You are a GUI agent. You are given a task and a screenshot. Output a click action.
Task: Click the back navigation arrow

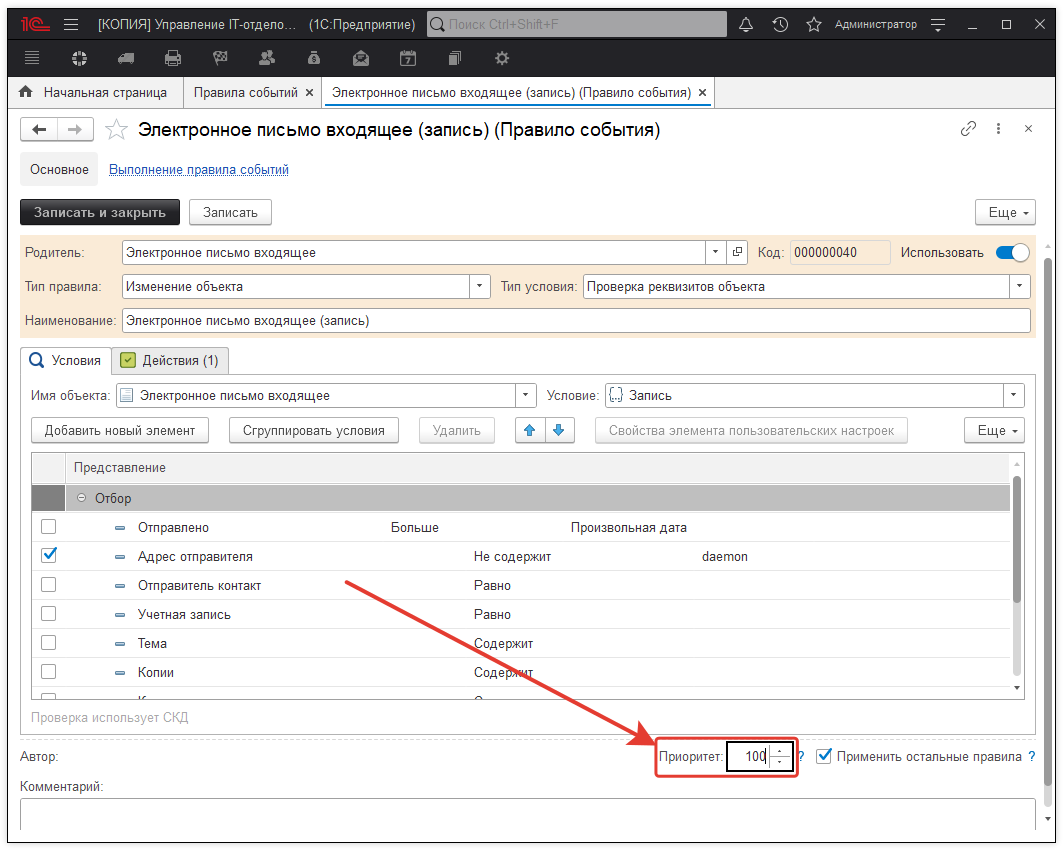pyautogui.click(x=40, y=129)
